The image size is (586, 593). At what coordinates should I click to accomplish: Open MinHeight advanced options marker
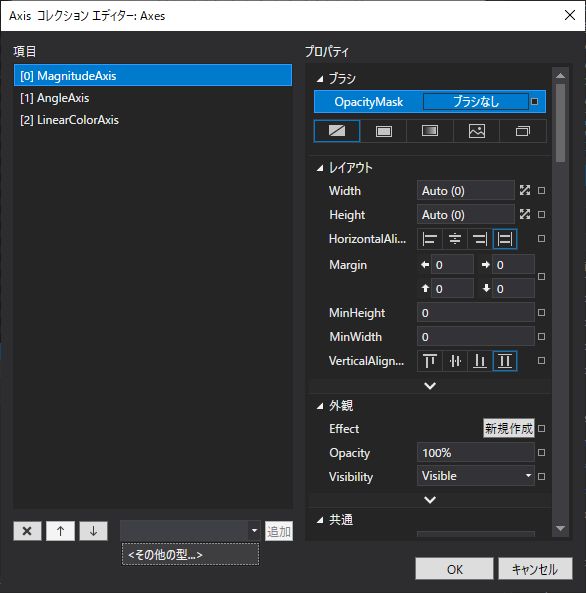point(541,313)
